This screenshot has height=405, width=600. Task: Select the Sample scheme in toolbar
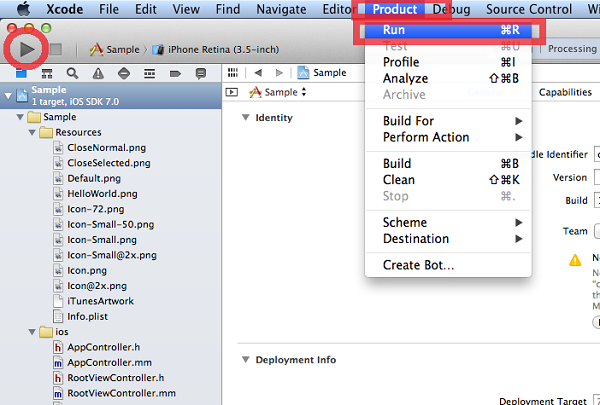[x=115, y=49]
